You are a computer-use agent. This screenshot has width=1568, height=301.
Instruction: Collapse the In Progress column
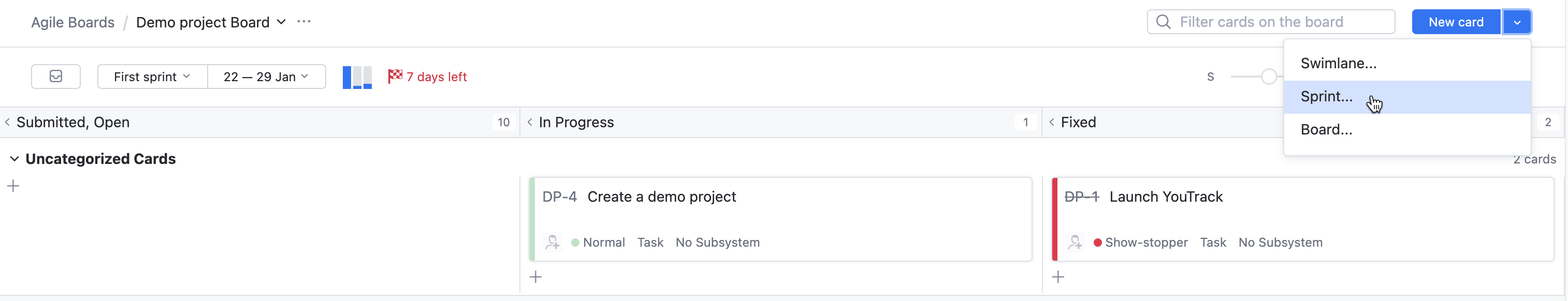[530, 122]
